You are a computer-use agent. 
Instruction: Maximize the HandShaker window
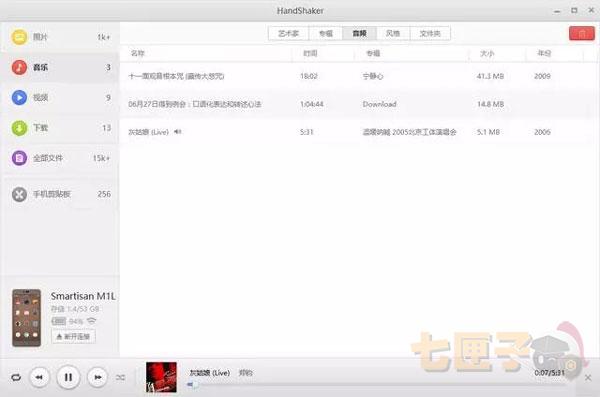tap(574, 11)
